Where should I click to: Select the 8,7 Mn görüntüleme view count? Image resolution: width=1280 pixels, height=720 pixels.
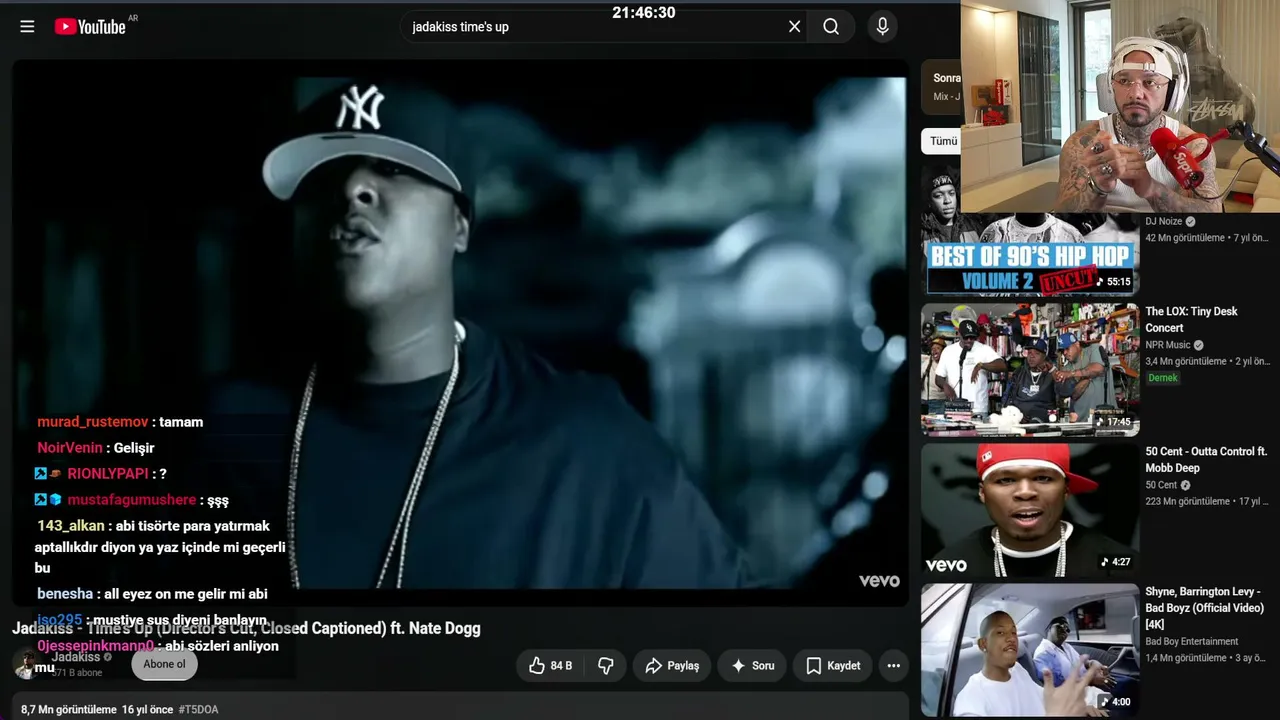pyautogui.click(x=69, y=709)
